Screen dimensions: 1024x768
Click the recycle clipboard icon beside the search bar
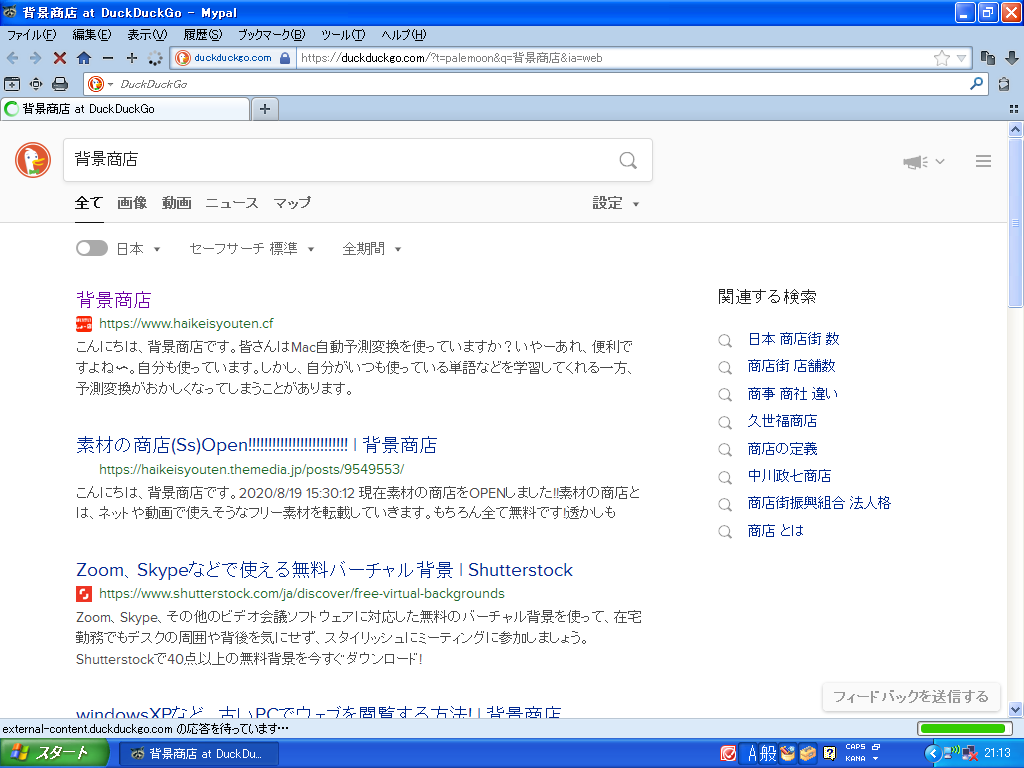[1004, 84]
